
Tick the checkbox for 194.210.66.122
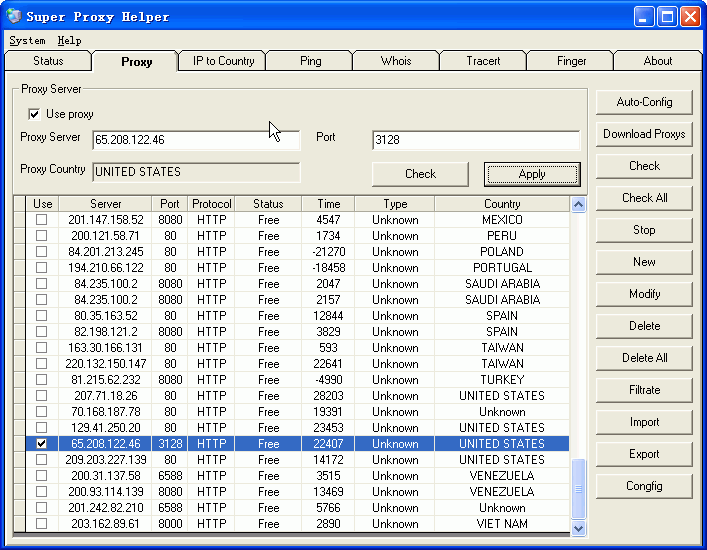pos(41,267)
